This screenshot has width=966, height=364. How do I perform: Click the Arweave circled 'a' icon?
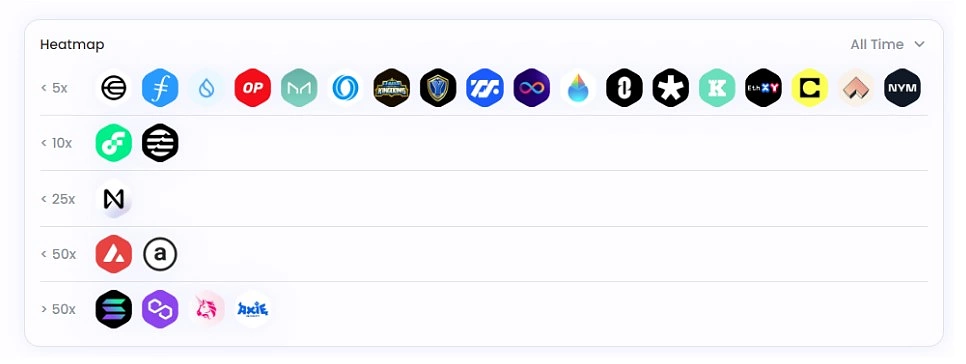point(160,254)
